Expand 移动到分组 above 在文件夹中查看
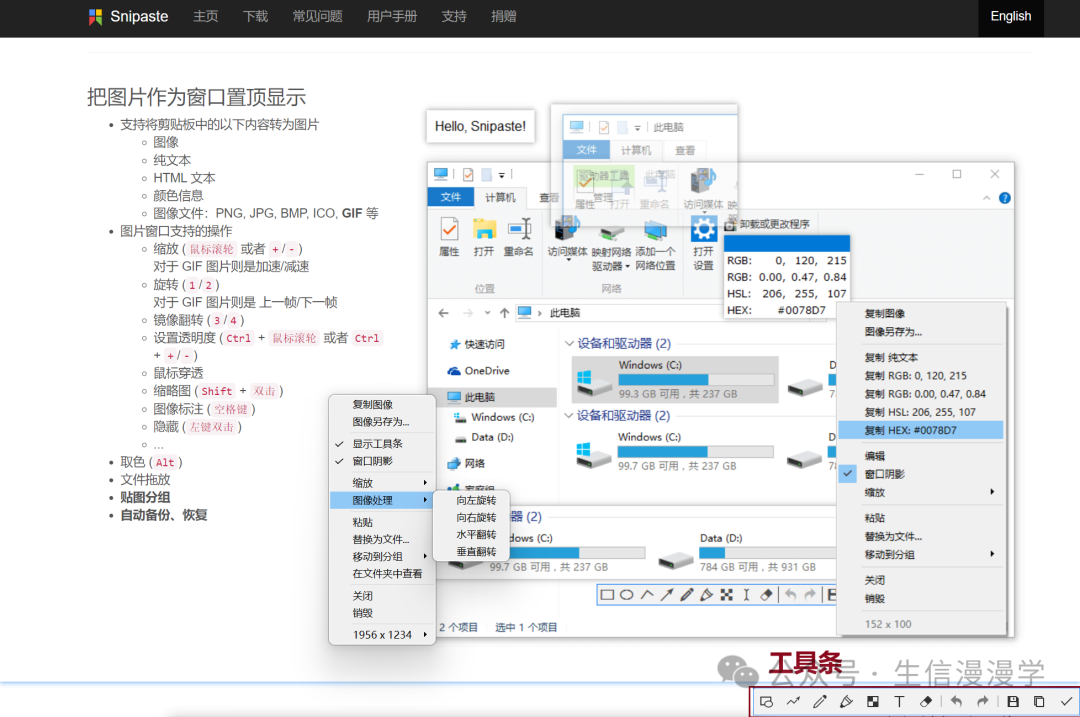Screen dimensions: 1080x717 (x=382, y=556)
